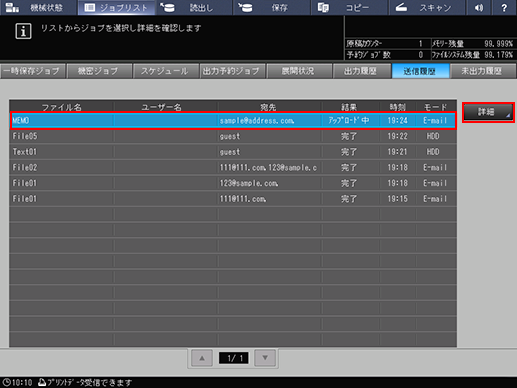Switch to 一時保存ジョブ tab
Image resolution: width=517 pixels, height=388 pixels.
click(x=32, y=71)
